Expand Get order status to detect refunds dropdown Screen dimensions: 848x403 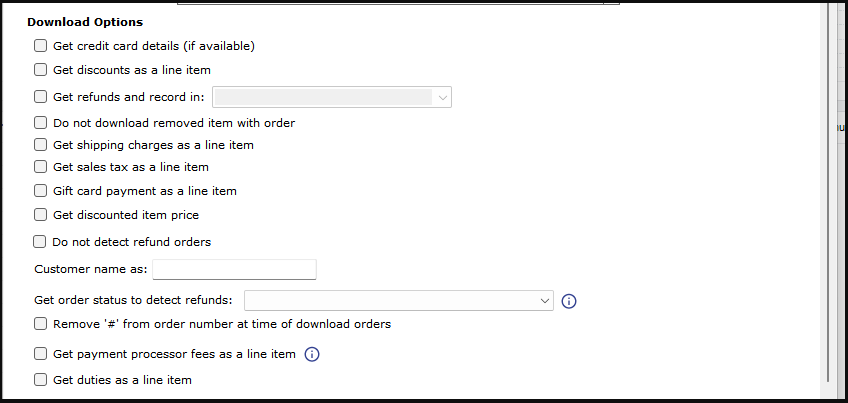coord(398,300)
